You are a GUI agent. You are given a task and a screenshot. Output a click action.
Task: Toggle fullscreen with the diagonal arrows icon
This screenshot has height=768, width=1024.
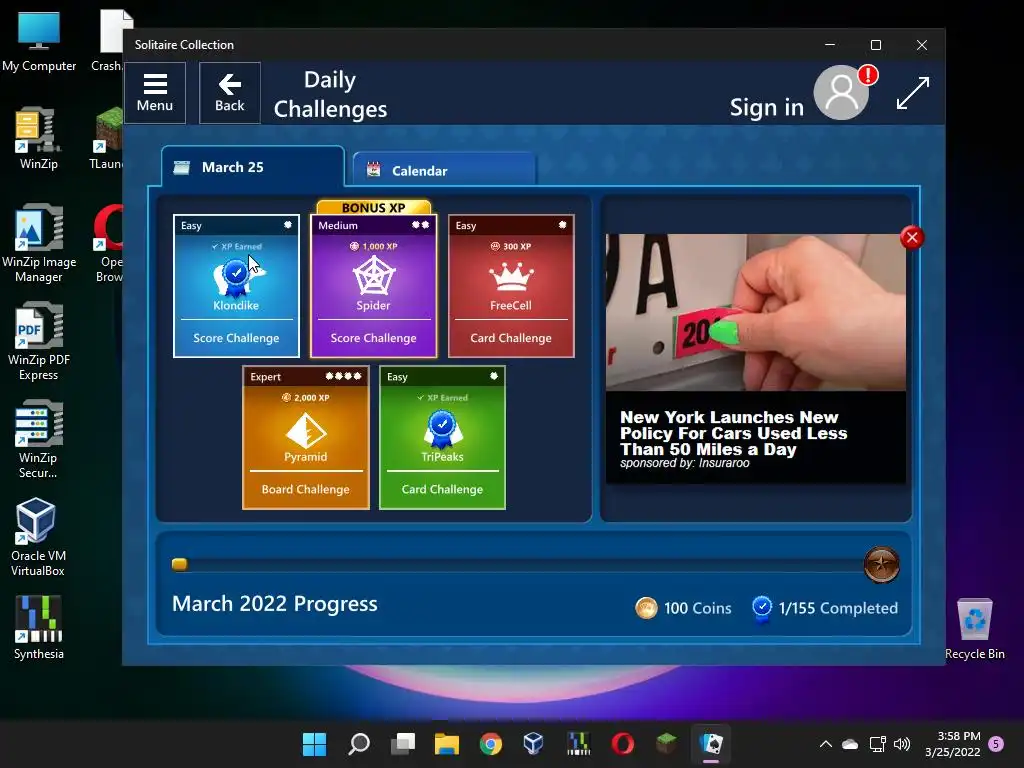[912, 93]
